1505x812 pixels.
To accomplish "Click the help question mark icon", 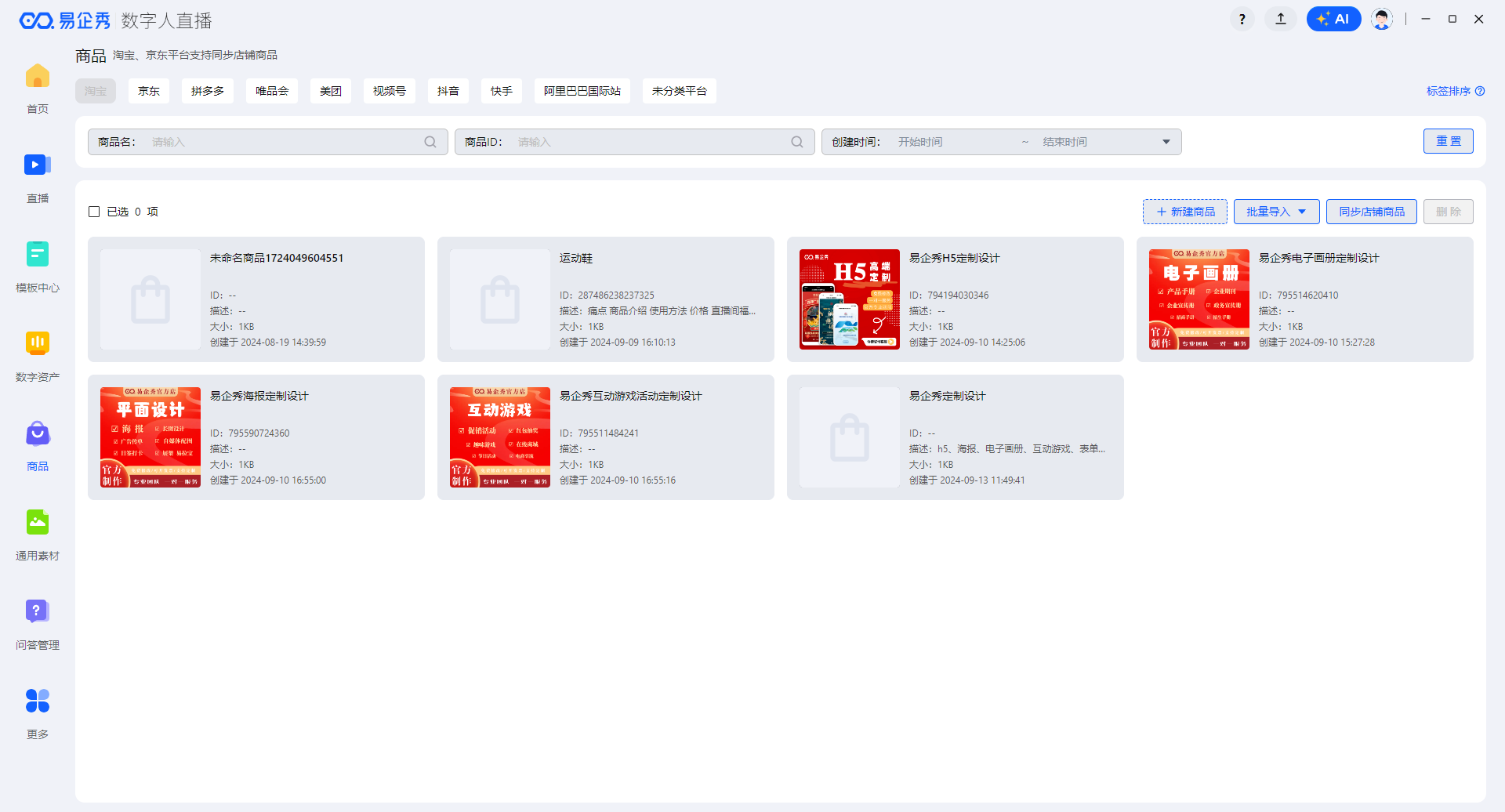I will click(x=1242, y=20).
